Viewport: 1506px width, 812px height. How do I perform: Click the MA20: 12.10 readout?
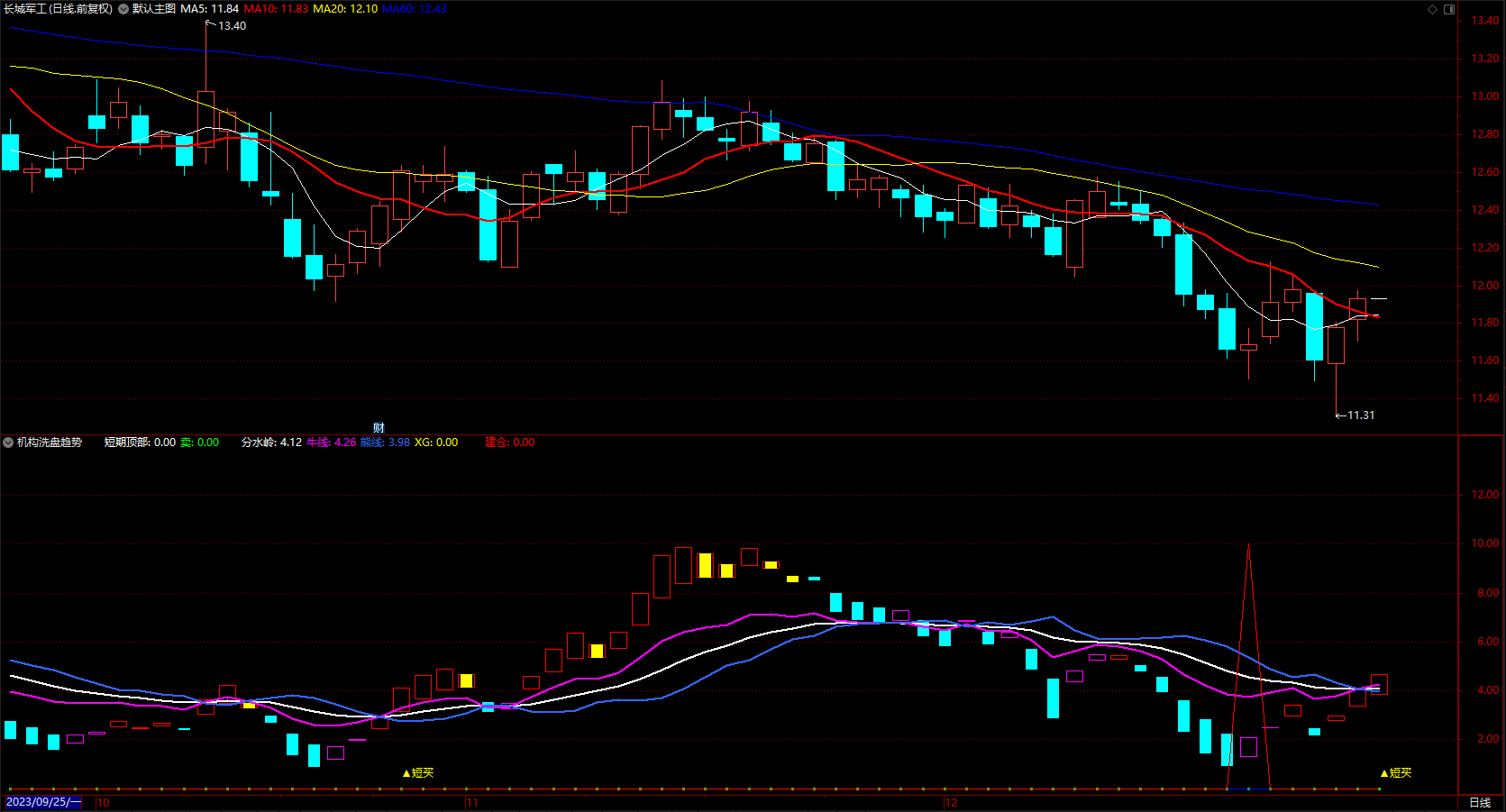tap(345, 9)
